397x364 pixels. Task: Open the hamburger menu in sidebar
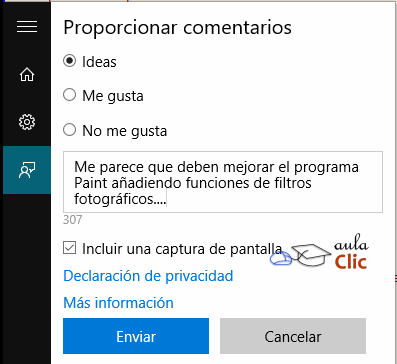pos(27,27)
